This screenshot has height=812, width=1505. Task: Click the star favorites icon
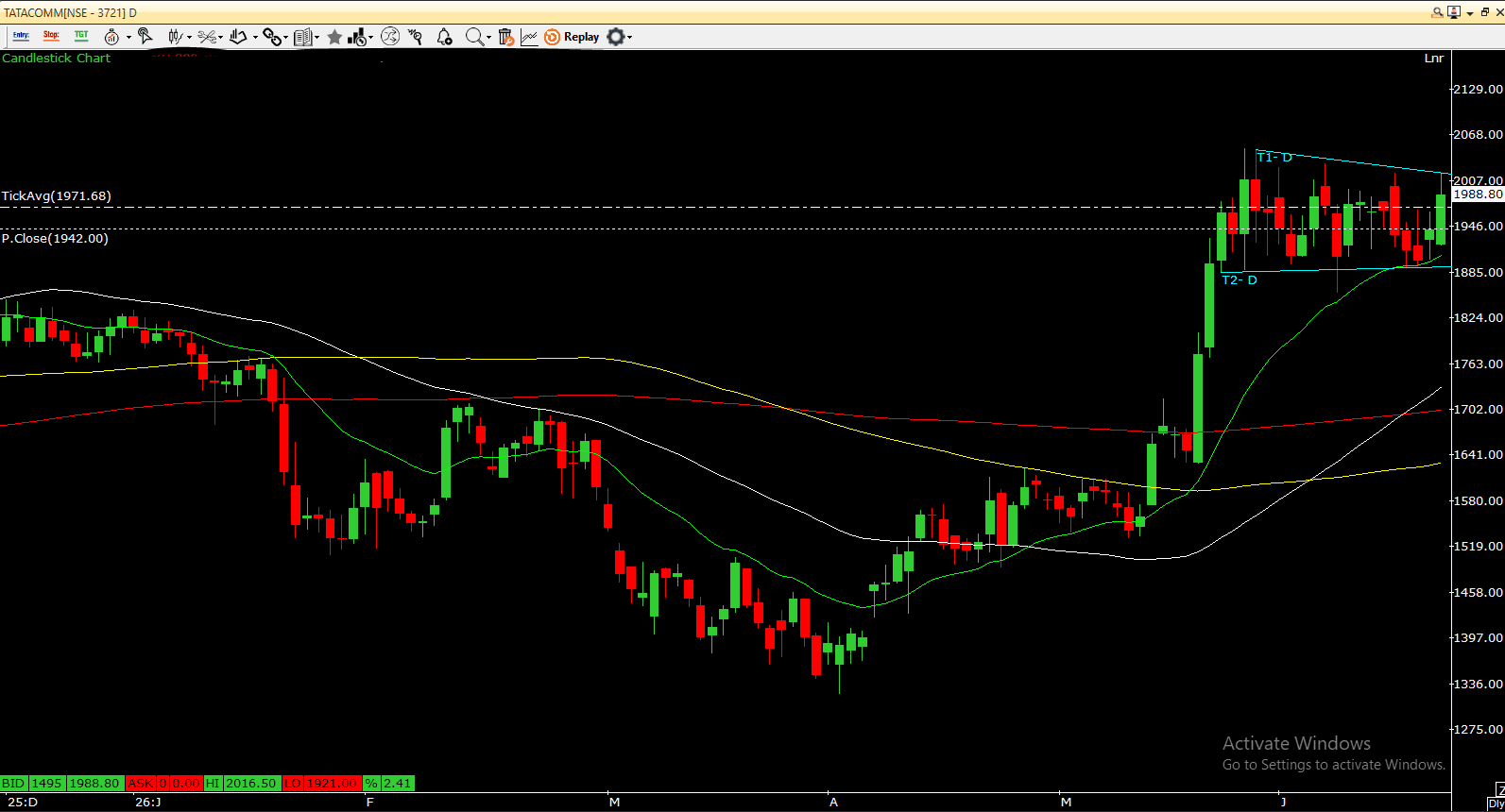click(334, 37)
